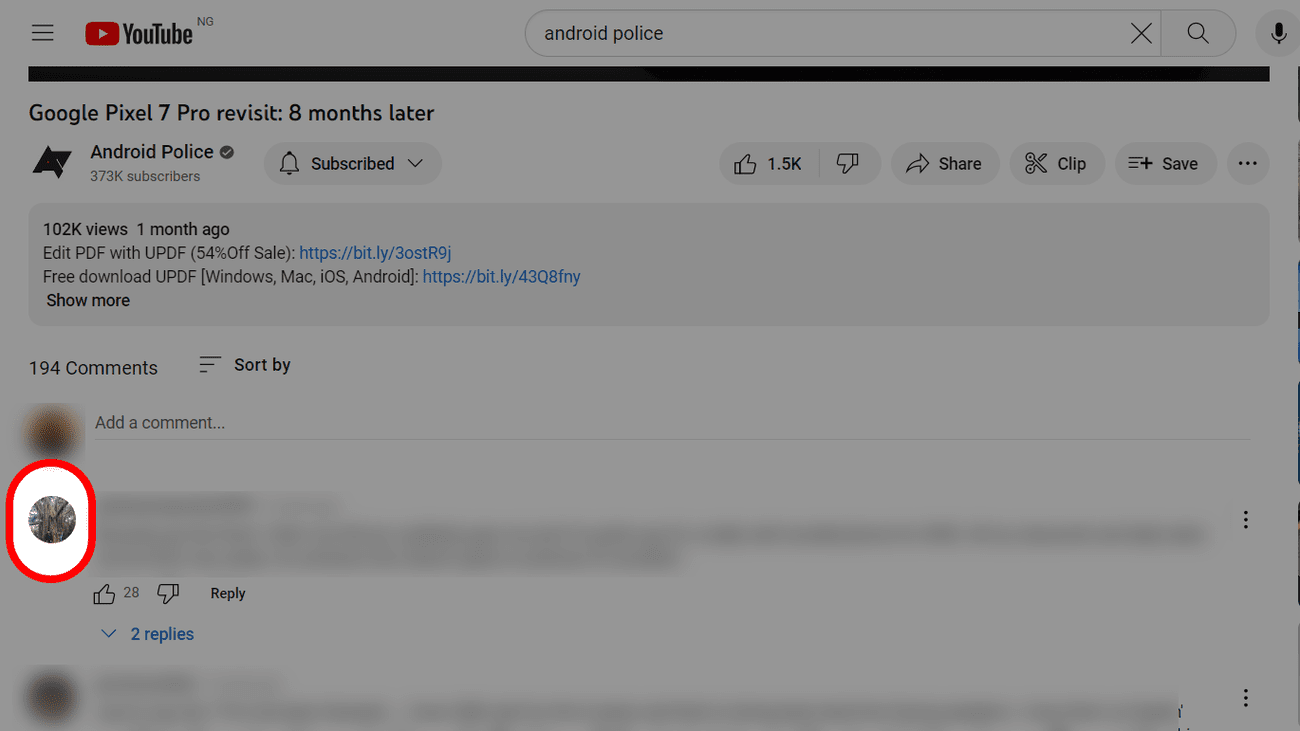Screen dimensions: 1300x731
Task: Expand the 2 replies thread
Action: [x=147, y=634]
